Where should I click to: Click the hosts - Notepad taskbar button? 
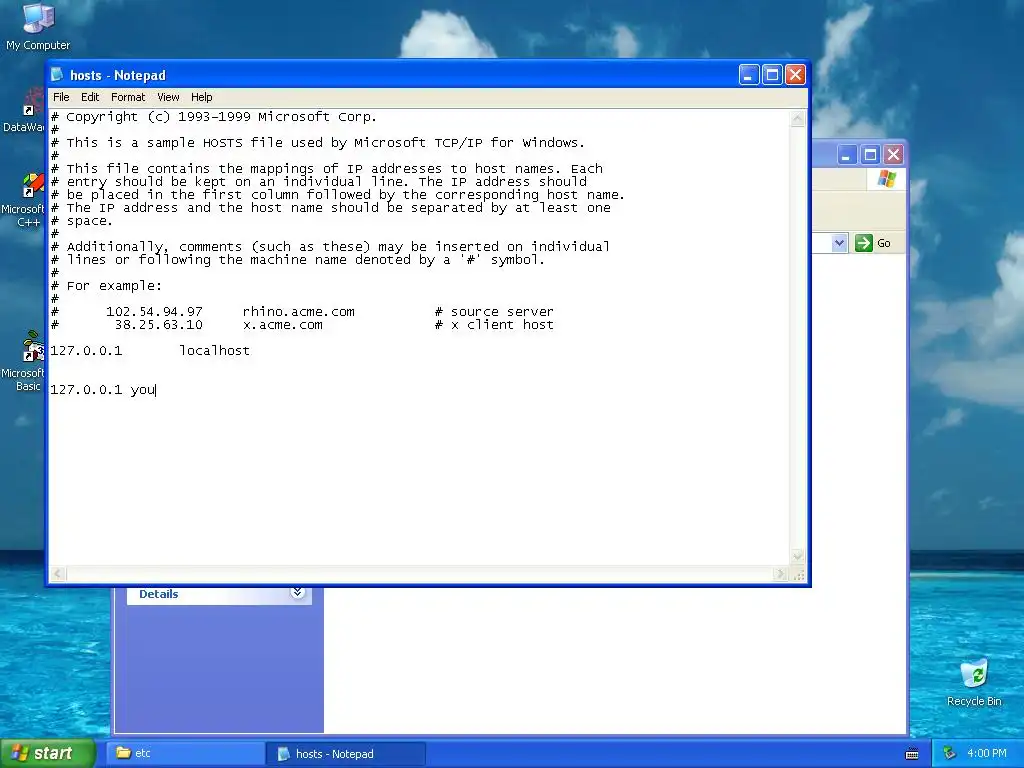pyautogui.click(x=346, y=753)
